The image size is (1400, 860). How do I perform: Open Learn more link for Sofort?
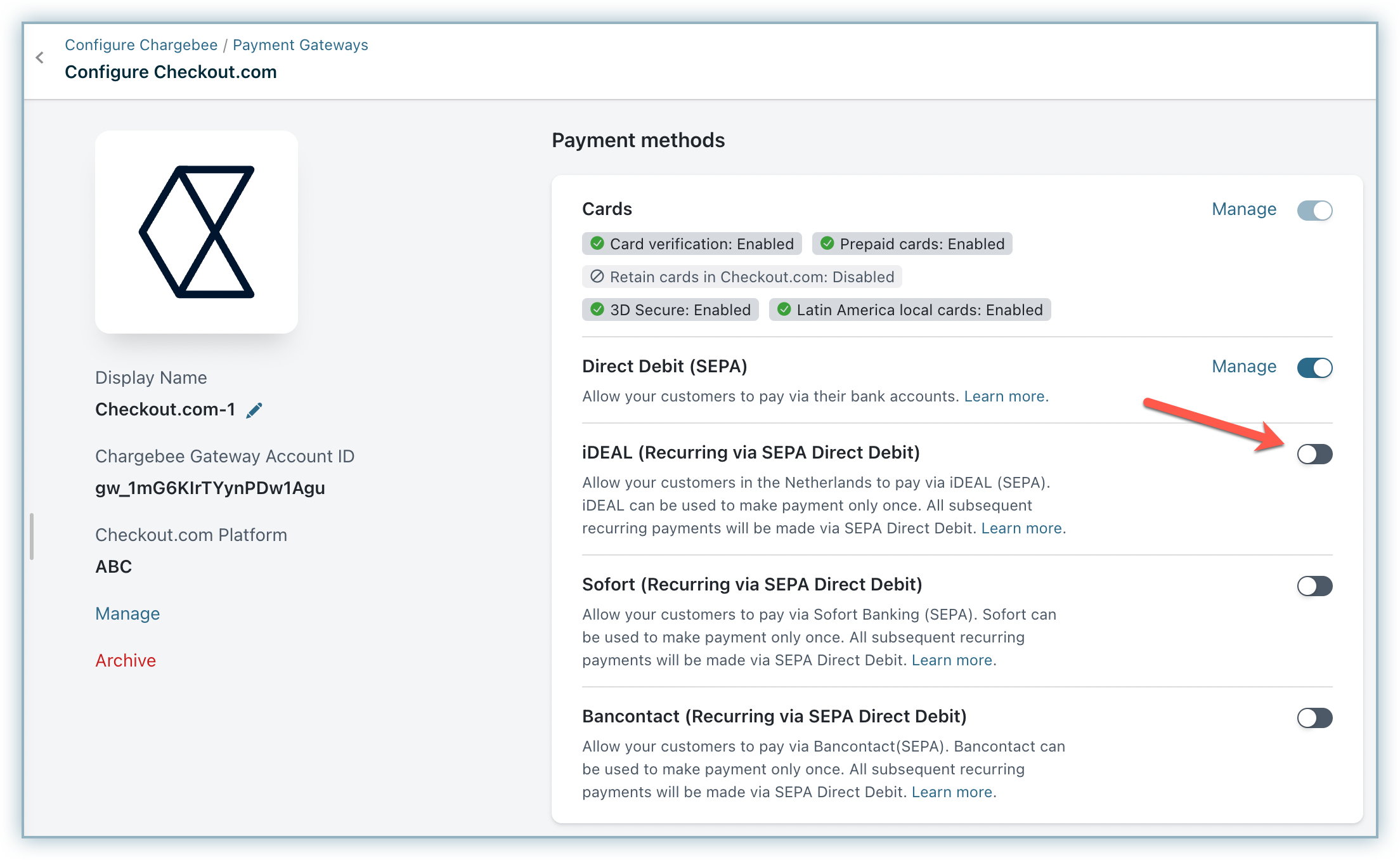tap(954, 660)
